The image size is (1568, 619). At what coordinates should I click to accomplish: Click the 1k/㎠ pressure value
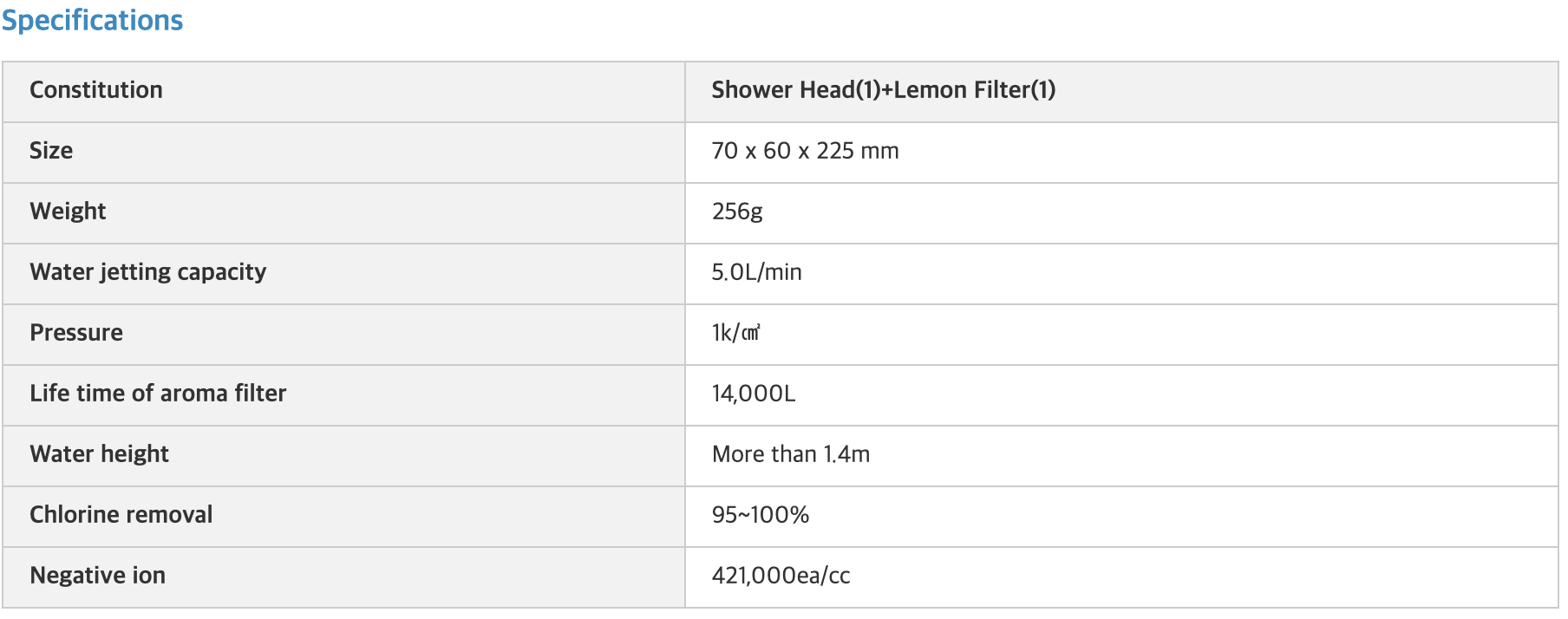[x=736, y=333]
